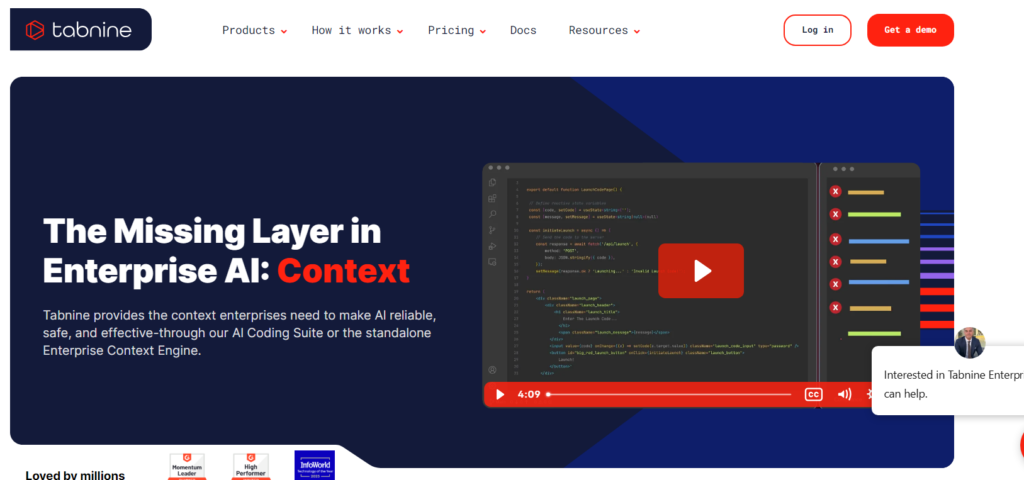Open the chat agent's avatar photo
Image resolution: width=1024 pixels, height=480 pixels.
(969, 343)
